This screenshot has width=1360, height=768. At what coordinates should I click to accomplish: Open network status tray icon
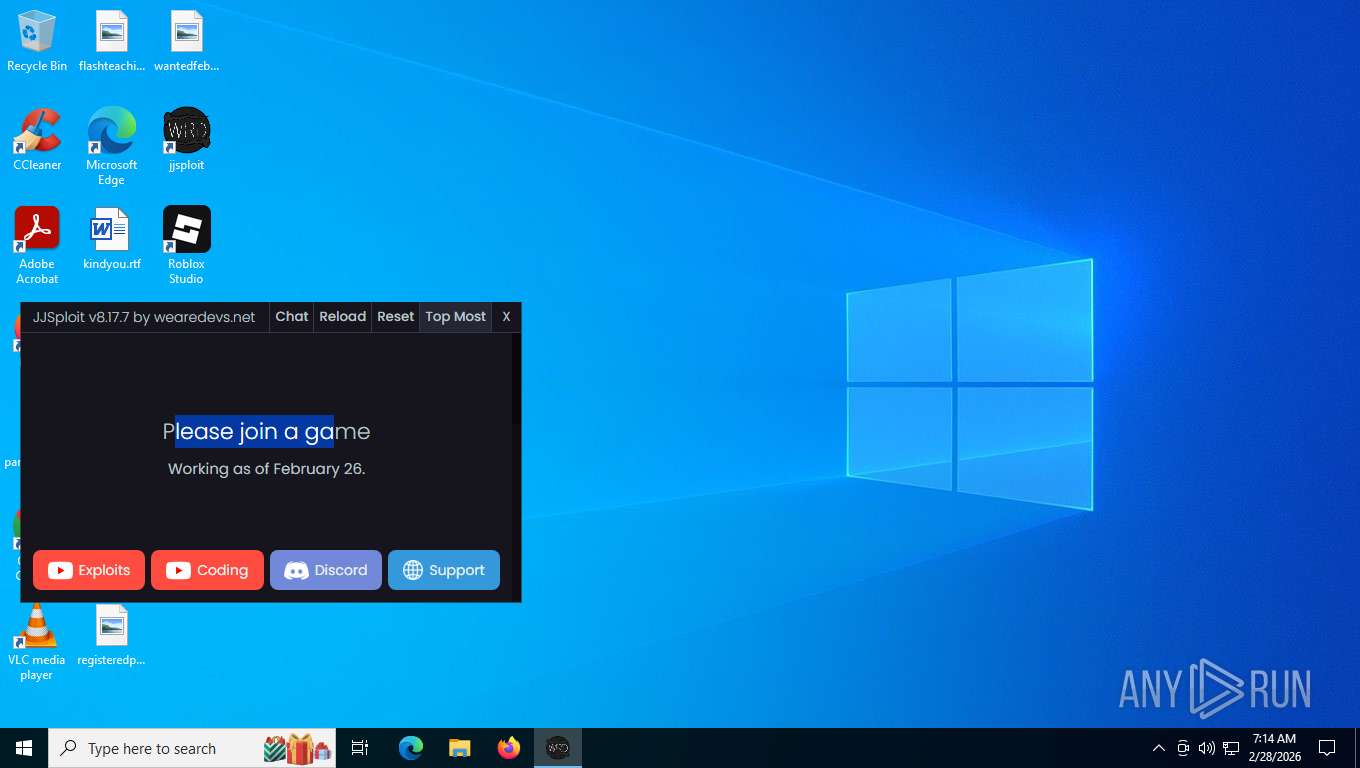pos(1231,748)
